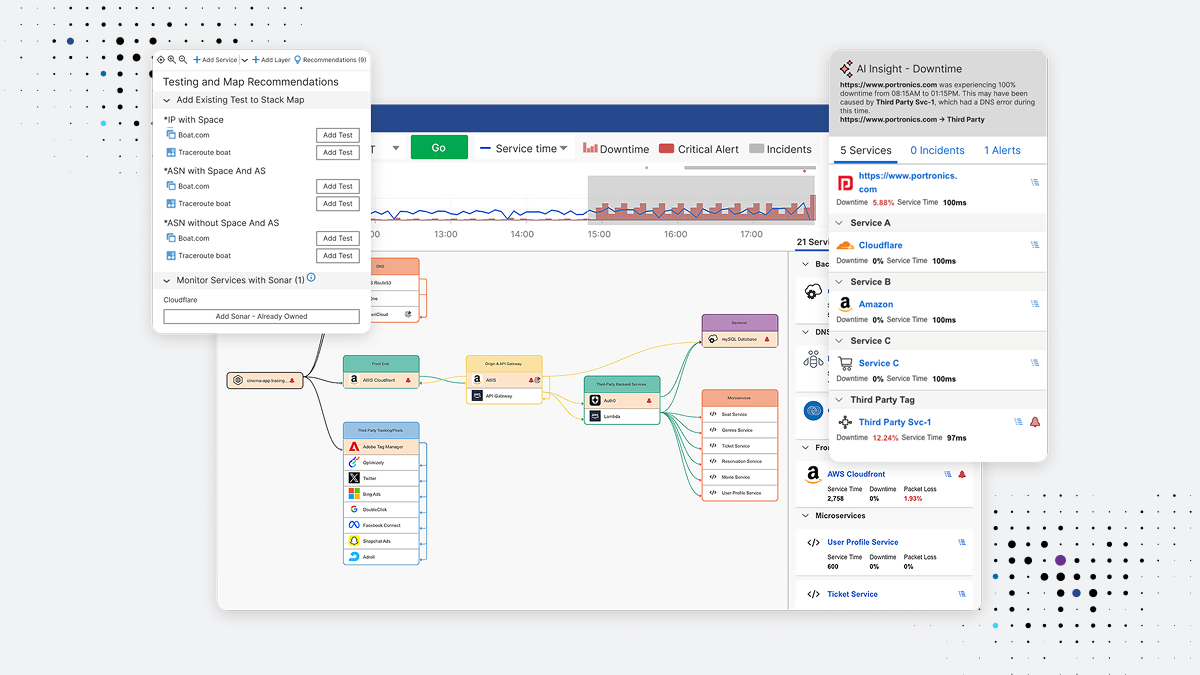Click the mySQL Database cloud icon
The height and width of the screenshot is (675, 1200).
pos(713,340)
